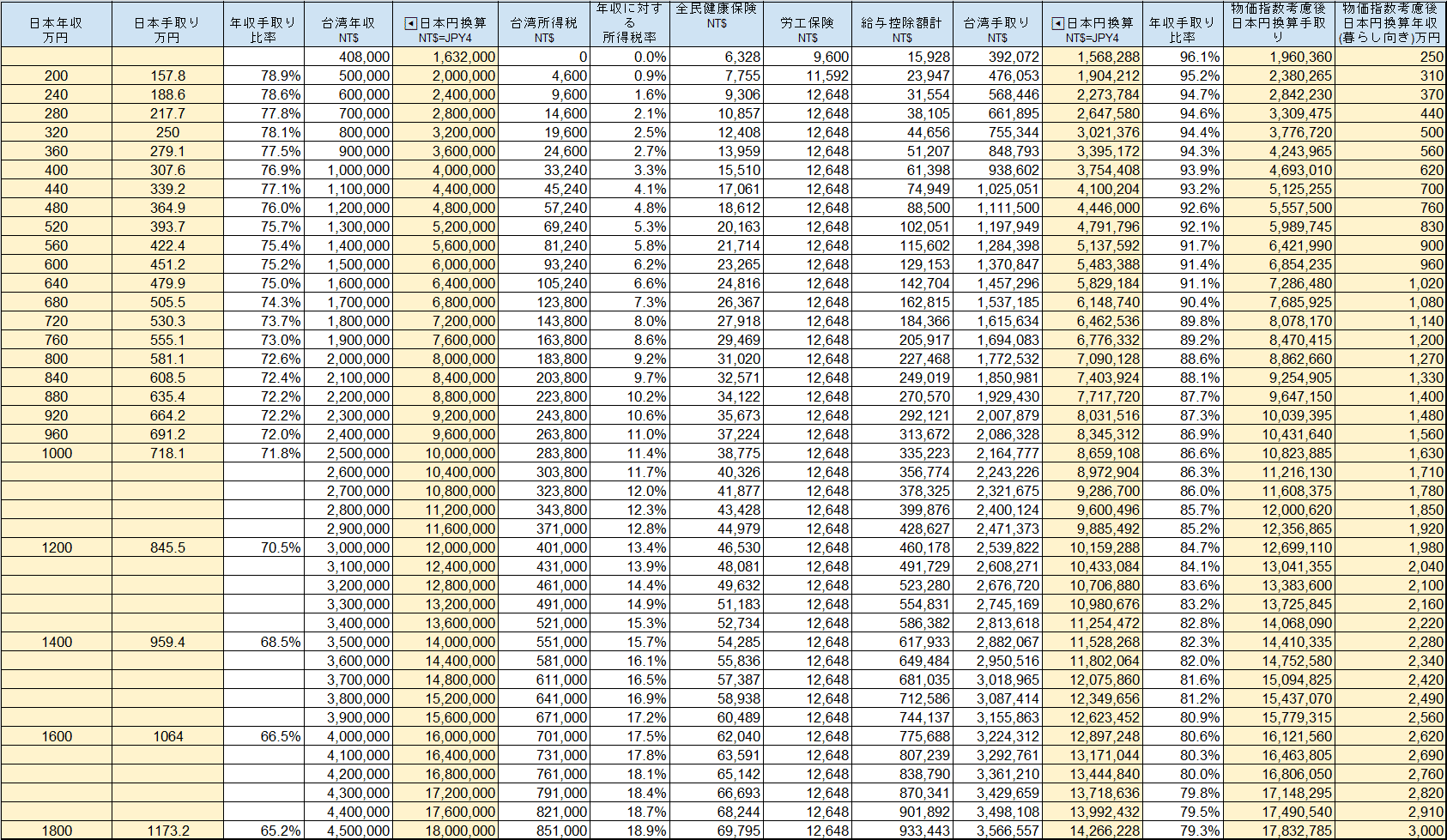The width and height of the screenshot is (1447, 840).
Task: Click the cell containing 555.1
Action: pos(167,340)
